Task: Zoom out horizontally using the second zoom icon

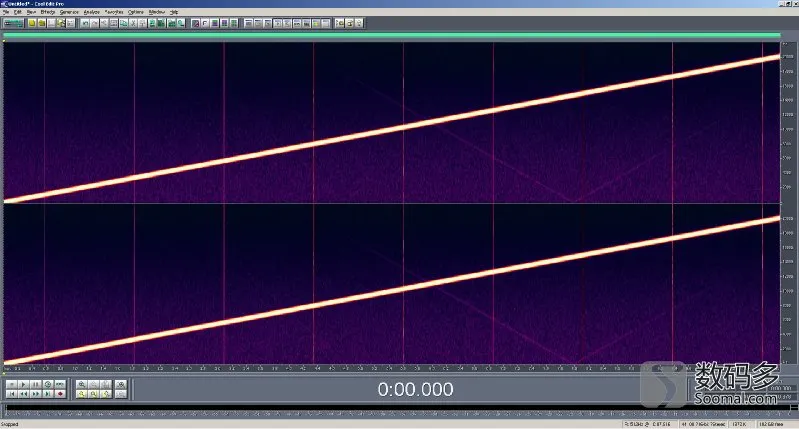Action: click(x=93, y=384)
